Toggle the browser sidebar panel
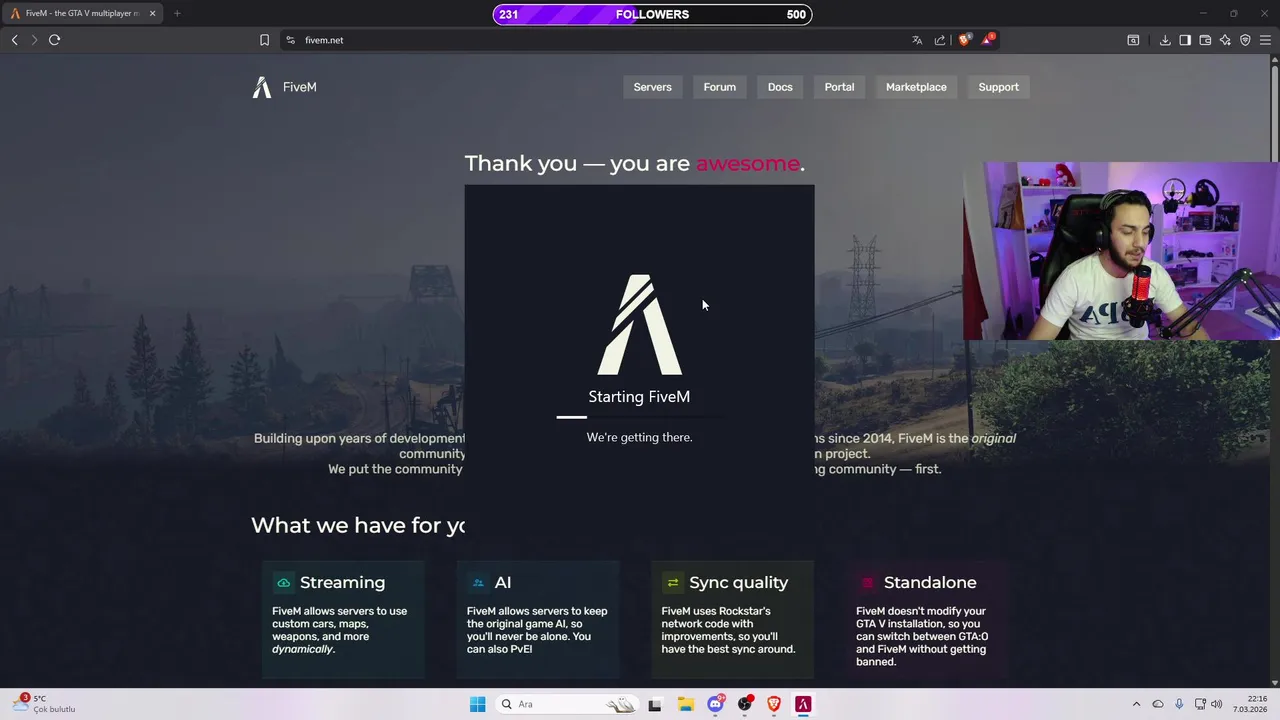This screenshot has width=1280, height=720. 1185,40
